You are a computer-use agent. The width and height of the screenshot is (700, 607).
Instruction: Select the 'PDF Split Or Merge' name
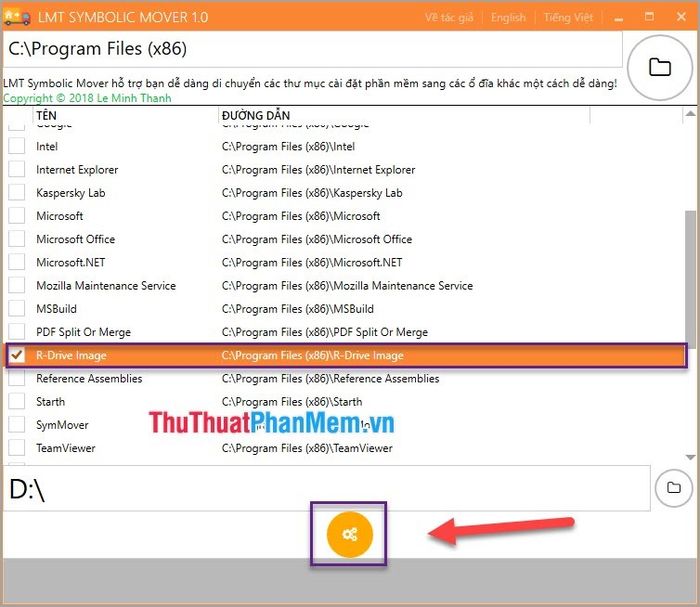83,332
